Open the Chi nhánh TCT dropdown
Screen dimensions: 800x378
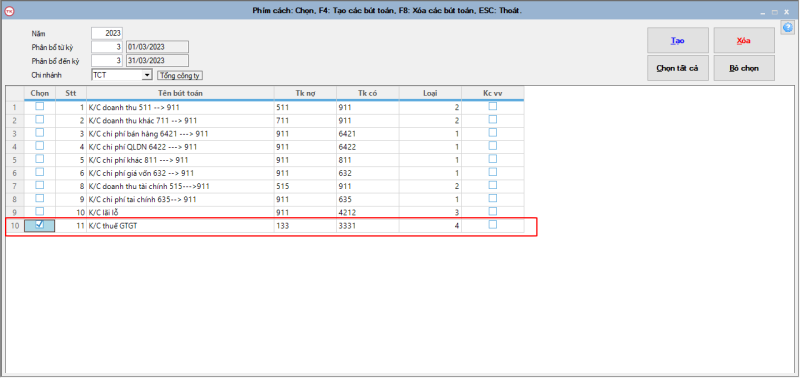[x=147, y=75]
